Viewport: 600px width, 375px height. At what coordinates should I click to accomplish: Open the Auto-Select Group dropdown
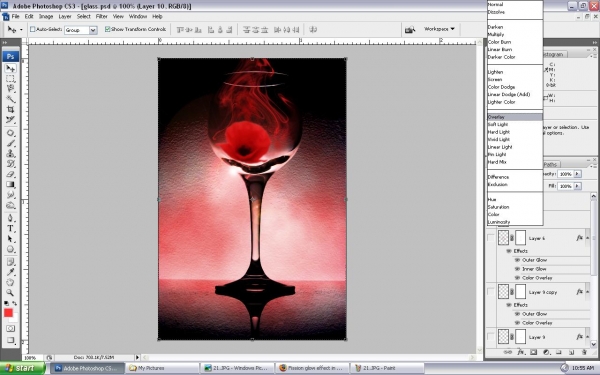(93, 30)
